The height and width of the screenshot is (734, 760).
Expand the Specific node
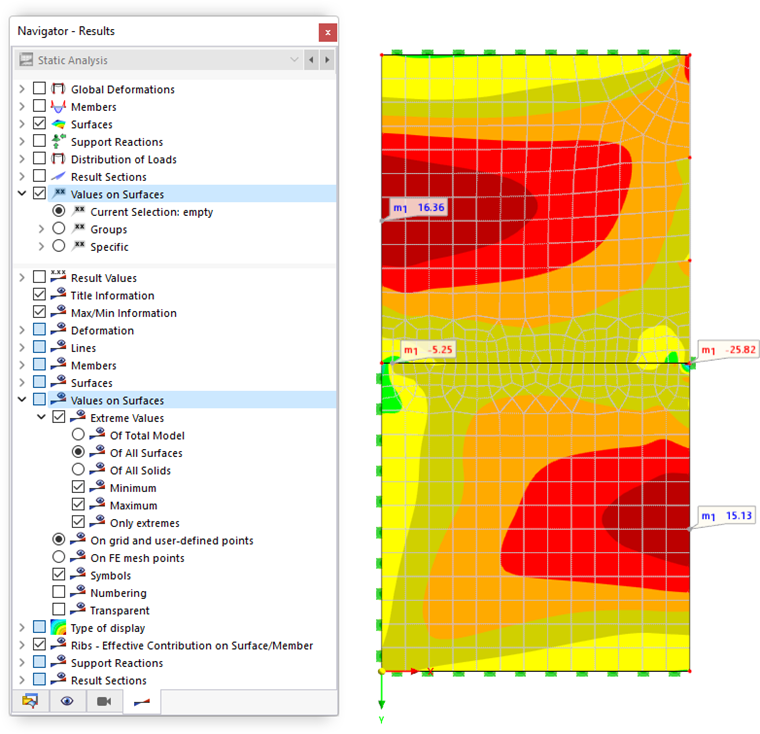41,246
